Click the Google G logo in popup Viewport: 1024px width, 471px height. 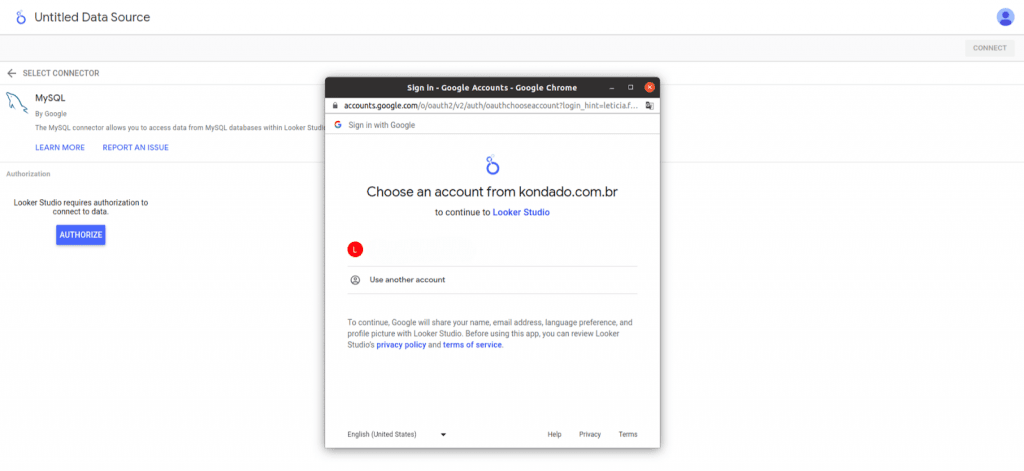[x=338, y=125]
